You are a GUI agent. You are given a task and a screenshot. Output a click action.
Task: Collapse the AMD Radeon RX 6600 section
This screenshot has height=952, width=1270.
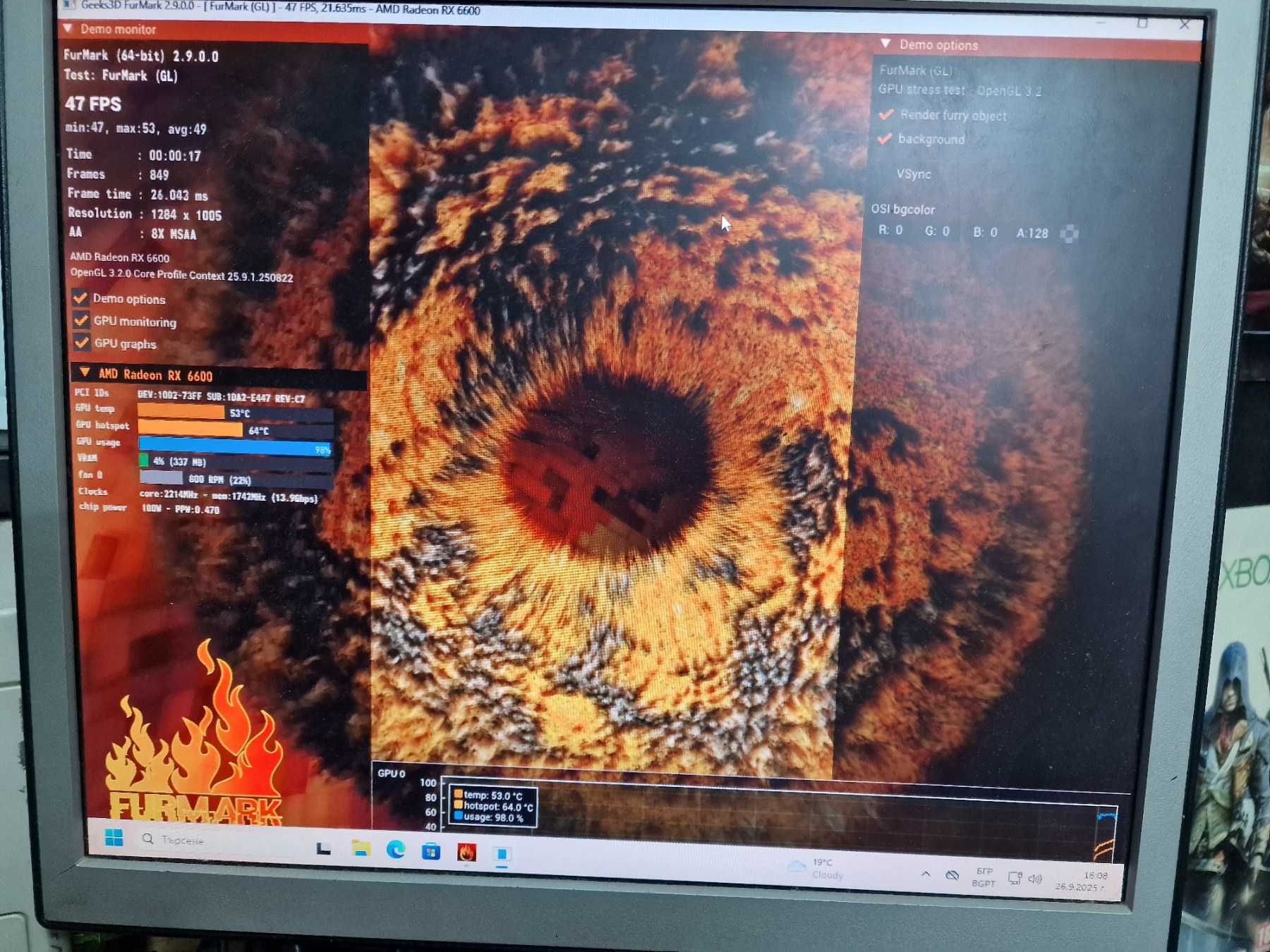[85, 372]
